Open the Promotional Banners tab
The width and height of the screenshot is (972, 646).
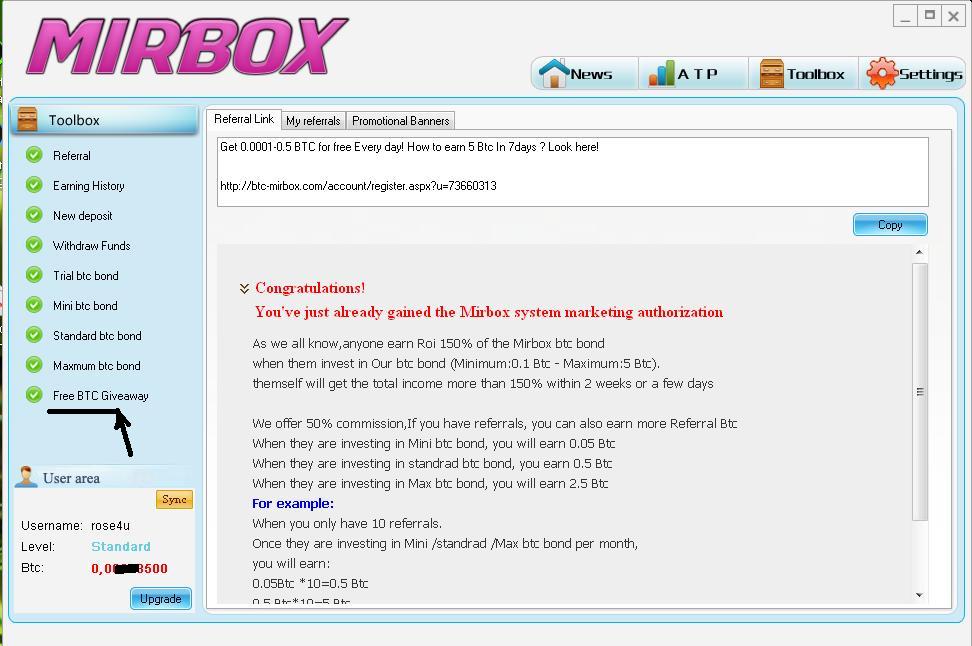tap(400, 121)
